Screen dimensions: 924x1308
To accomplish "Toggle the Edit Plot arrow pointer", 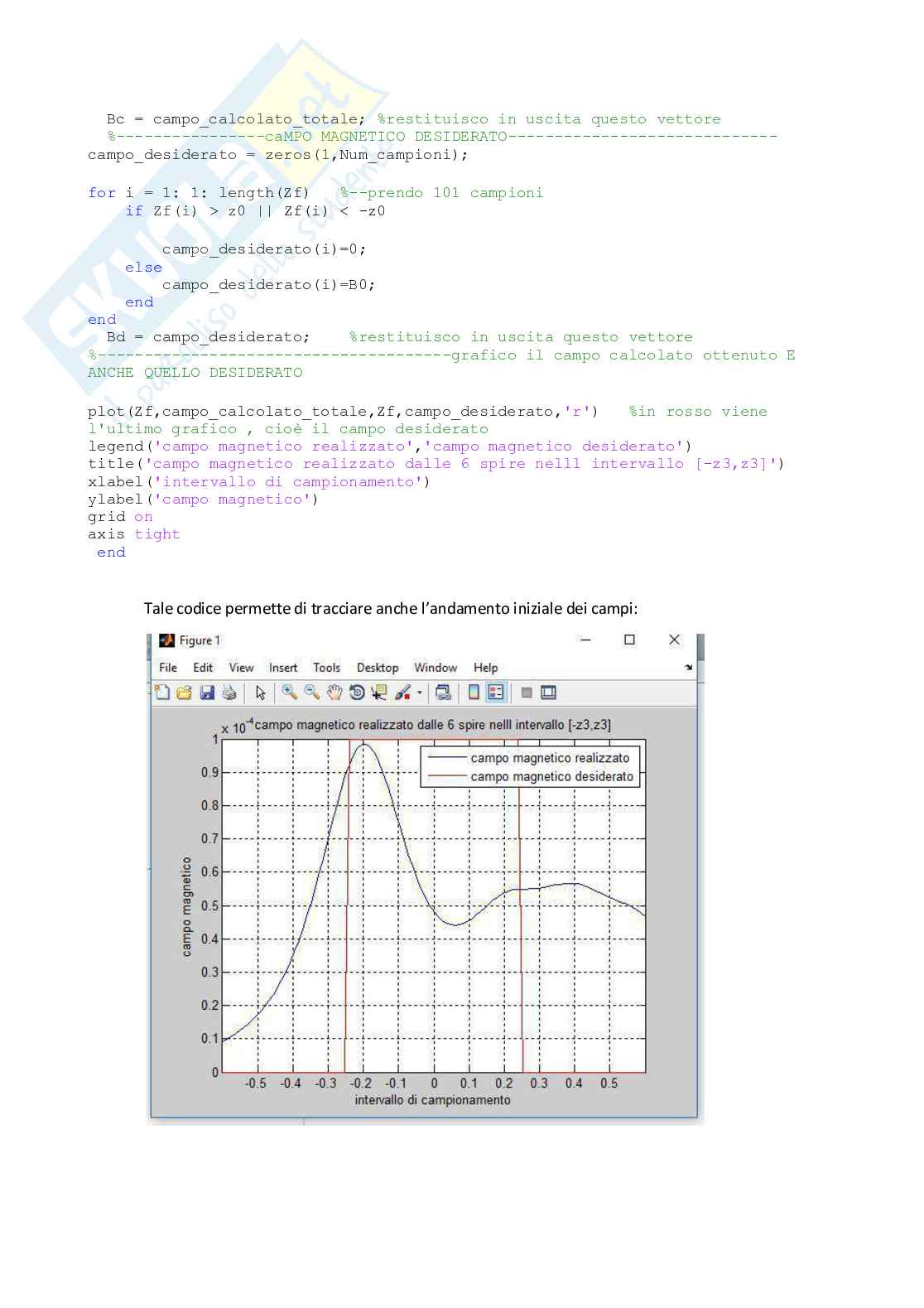I will [261, 693].
